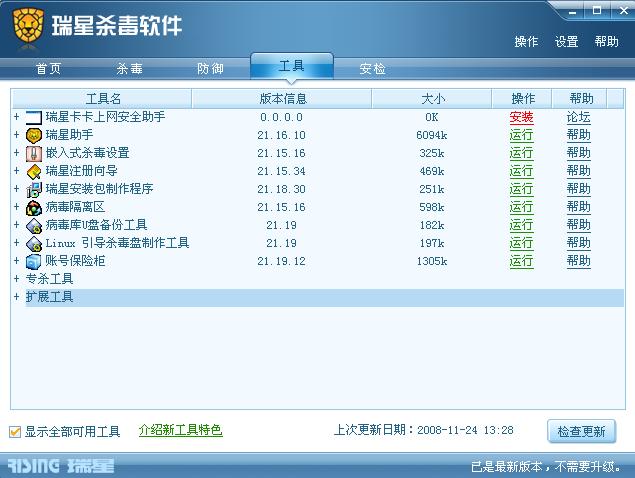Open 帮助 link for 瑞星助手
The width and height of the screenshot is (635, 478).
(x=578, y=135)
